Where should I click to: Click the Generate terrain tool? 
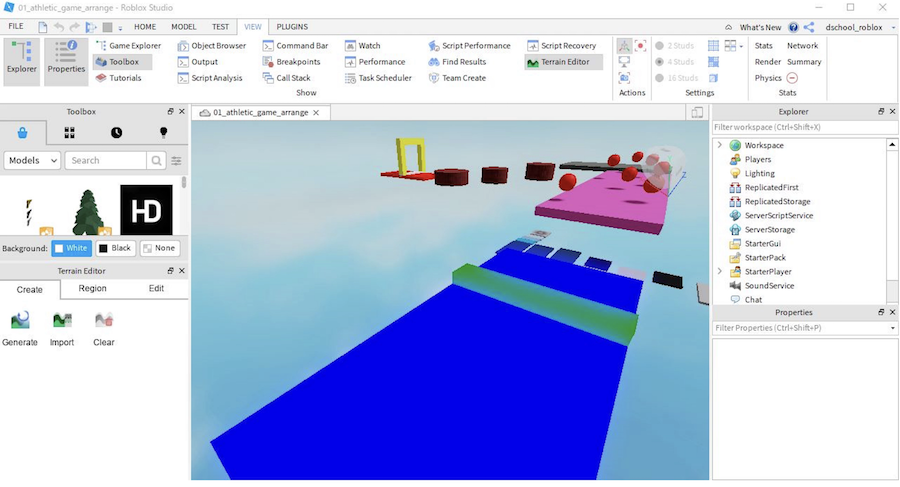point(20,329)
